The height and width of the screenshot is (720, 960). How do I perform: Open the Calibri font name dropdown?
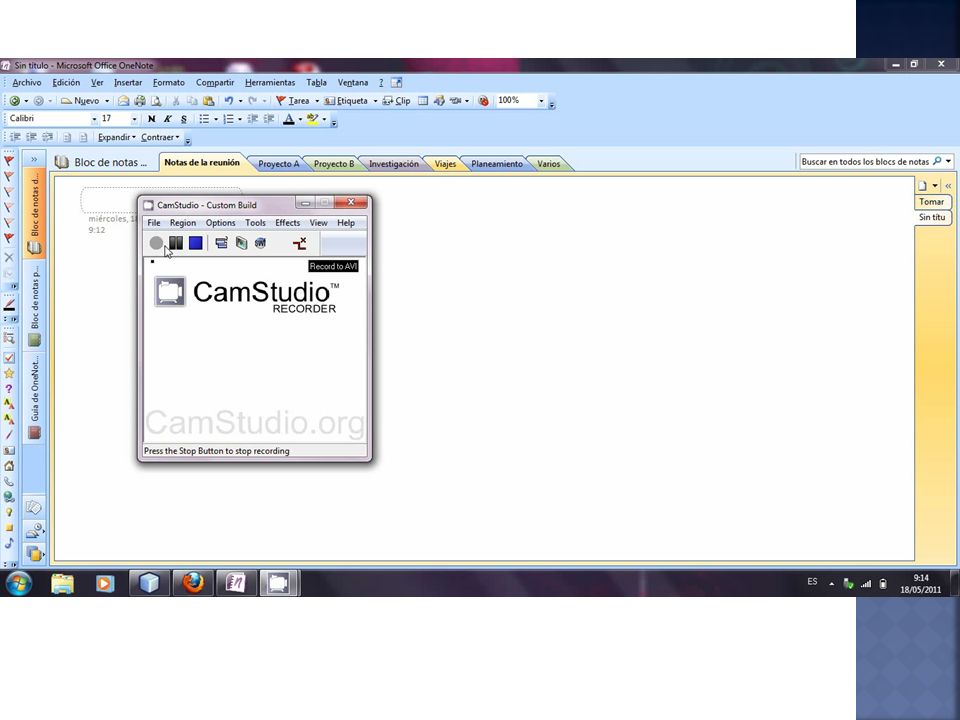[x=94, y=119]
